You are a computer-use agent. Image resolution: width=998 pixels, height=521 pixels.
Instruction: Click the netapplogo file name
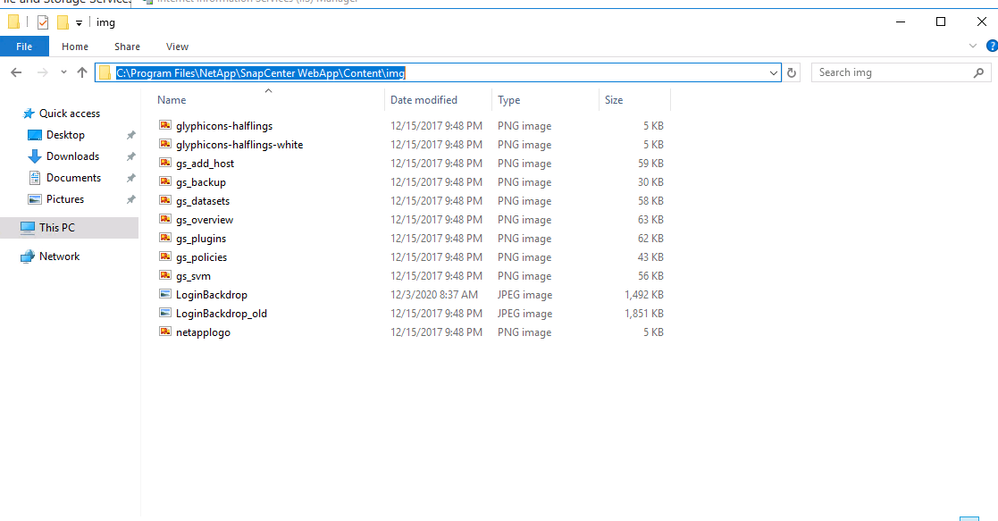coord(203,333)
